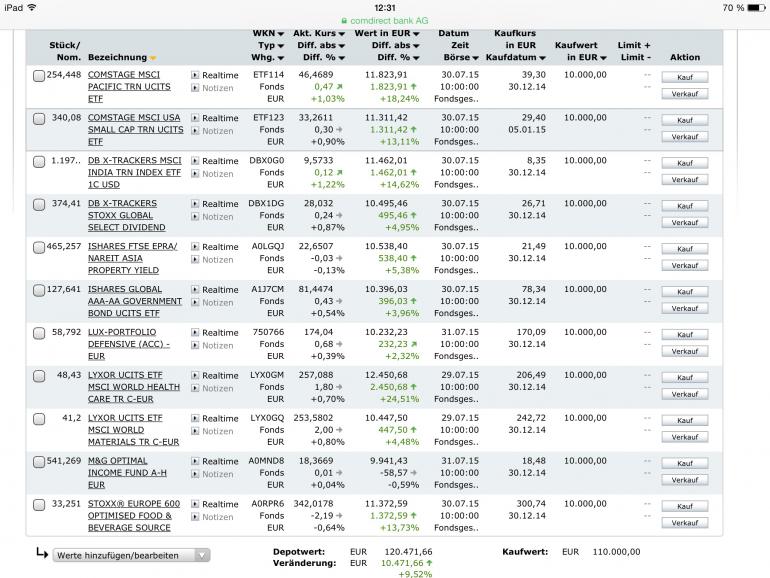
Task: Click Depotwert value 120.471,66
Action: (x=408, y=551)
